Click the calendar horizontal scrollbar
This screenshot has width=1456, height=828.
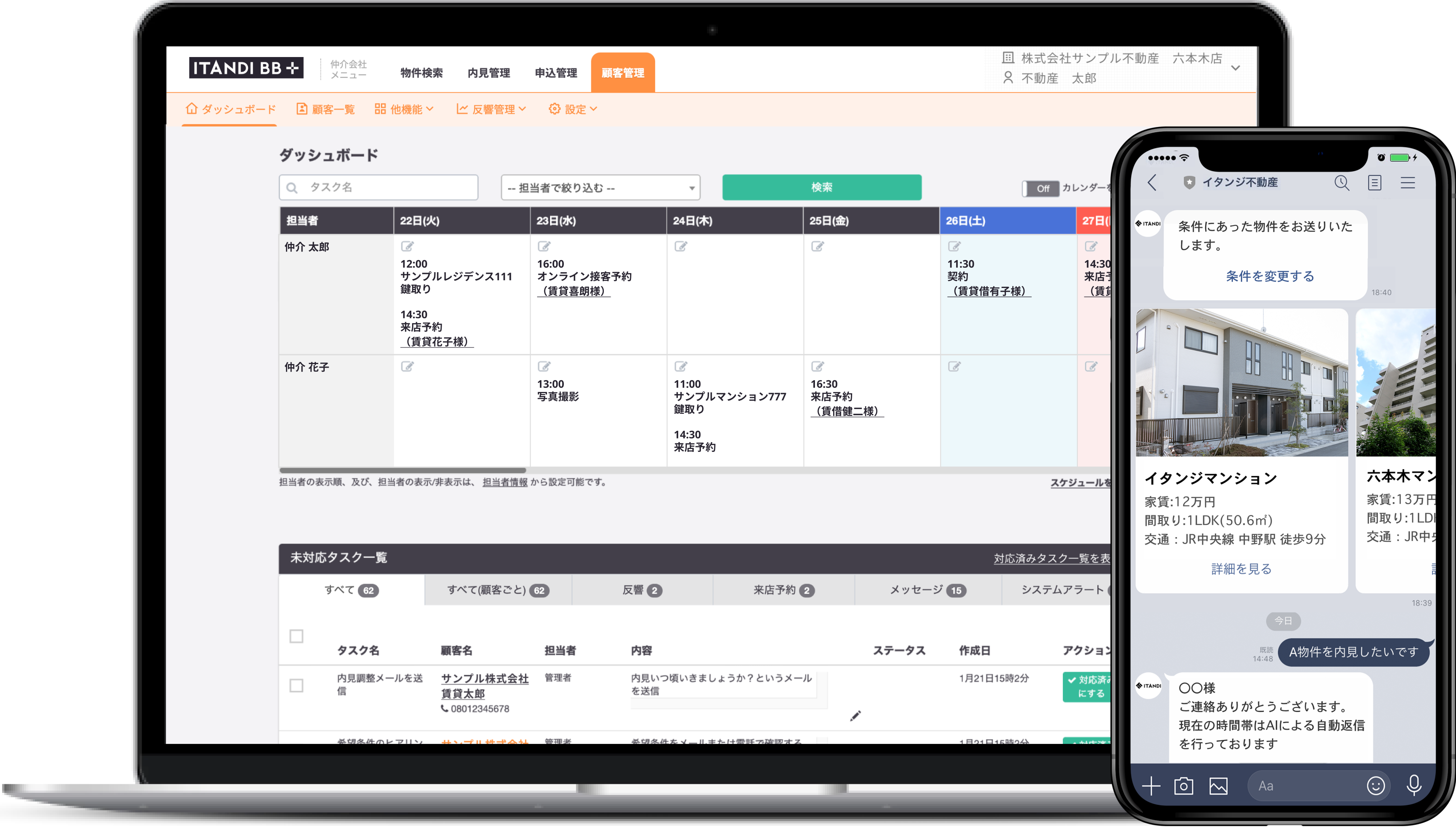pyautogui.click(x=402, y=470)
